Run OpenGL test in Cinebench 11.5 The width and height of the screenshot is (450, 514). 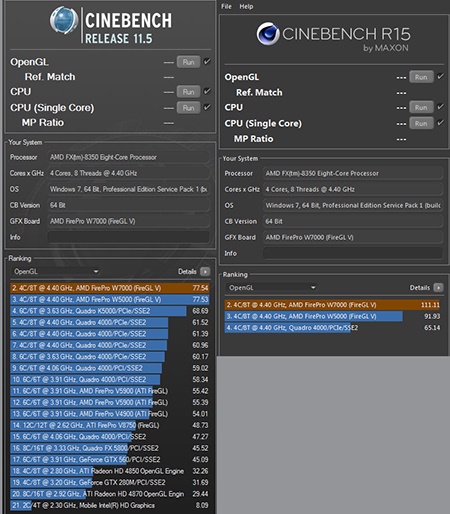(x=188, y=62)
